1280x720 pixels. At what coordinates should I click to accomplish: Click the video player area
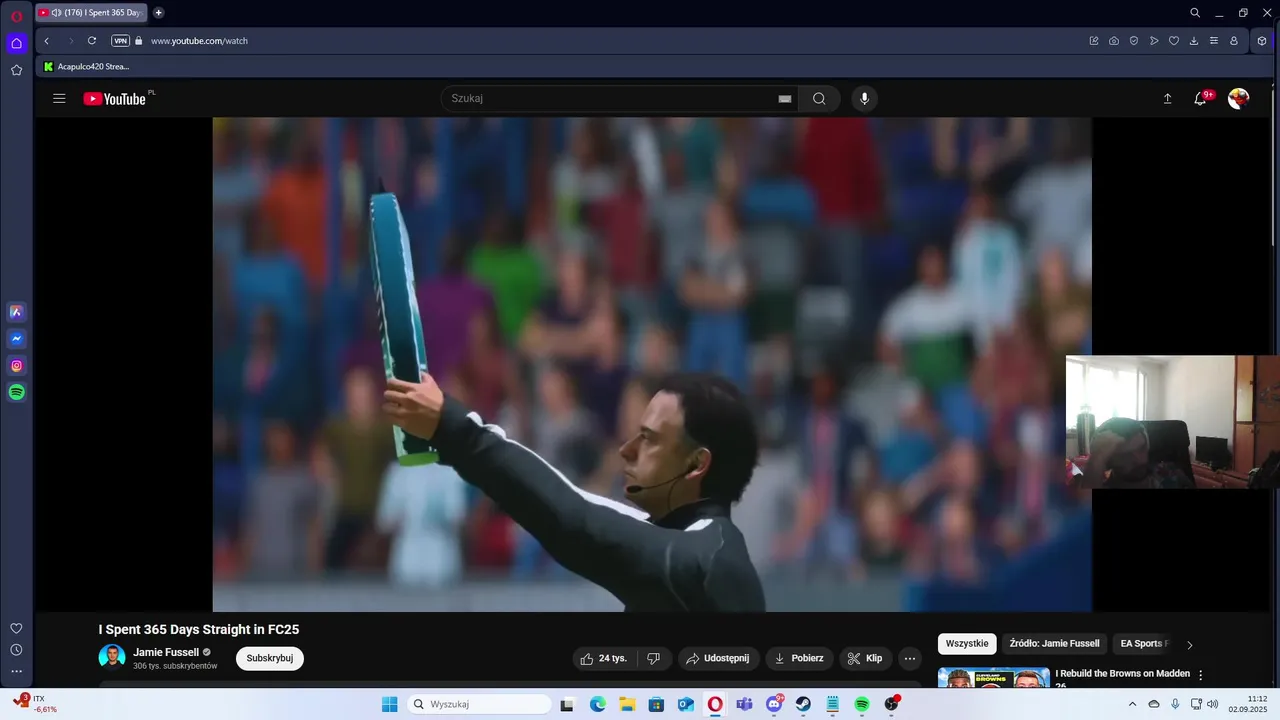652,364
